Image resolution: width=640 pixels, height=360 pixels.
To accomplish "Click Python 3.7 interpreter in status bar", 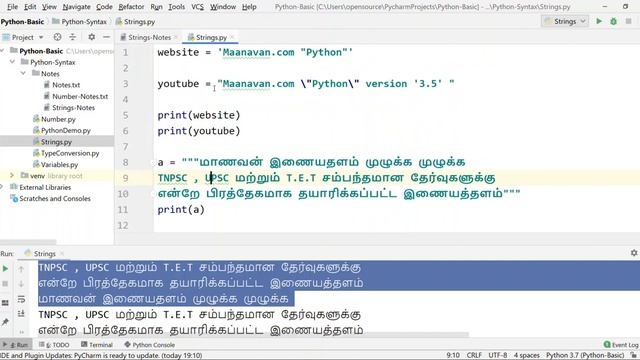I will [585, 355].
